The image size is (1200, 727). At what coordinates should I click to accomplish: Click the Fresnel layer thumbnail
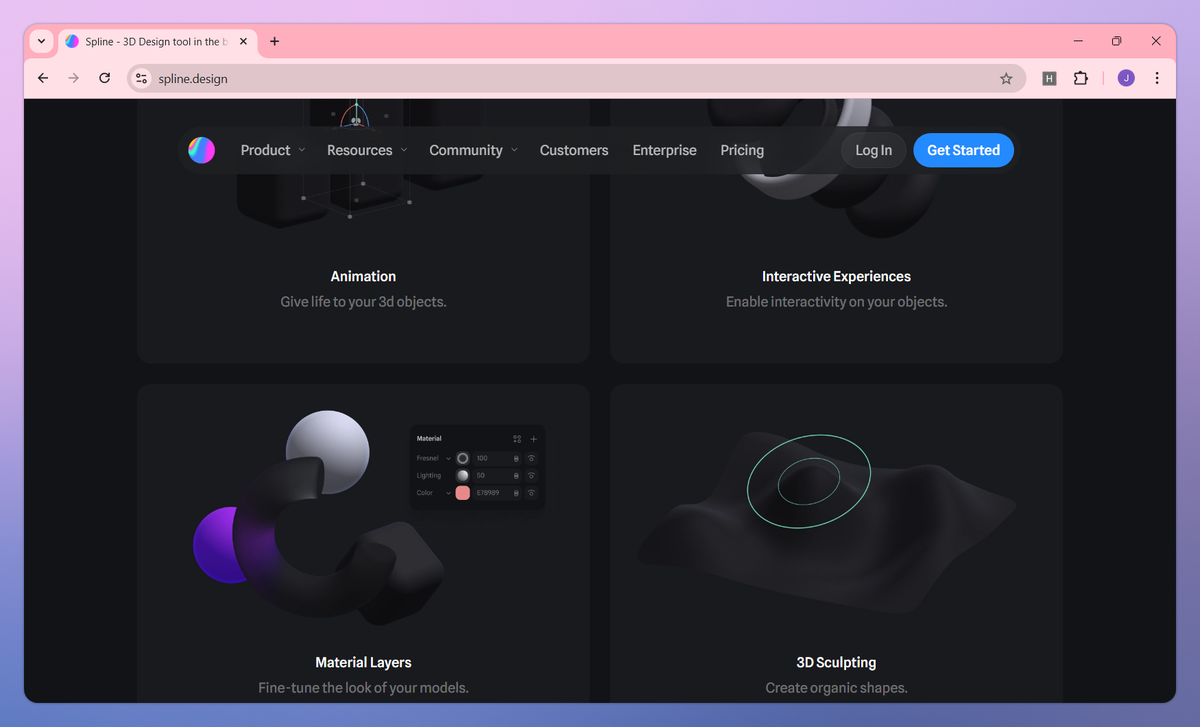click(463, 458)
